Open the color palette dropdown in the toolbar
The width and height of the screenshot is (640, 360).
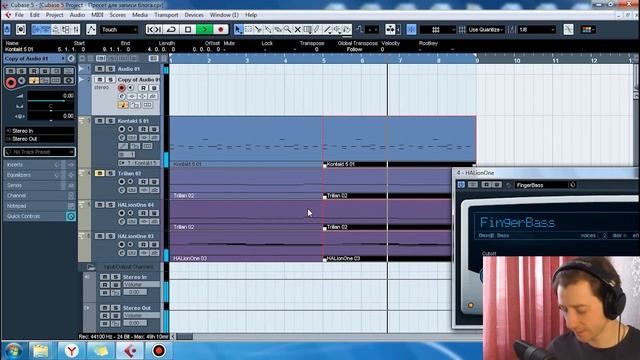(588, 29)
